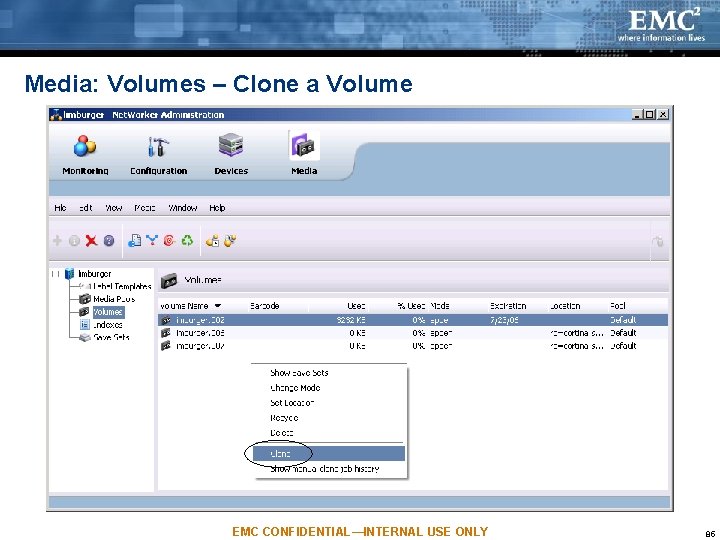720x540 pixels.
Task: Click the 7/25/05 expiration value
Action: click(504, 320)
